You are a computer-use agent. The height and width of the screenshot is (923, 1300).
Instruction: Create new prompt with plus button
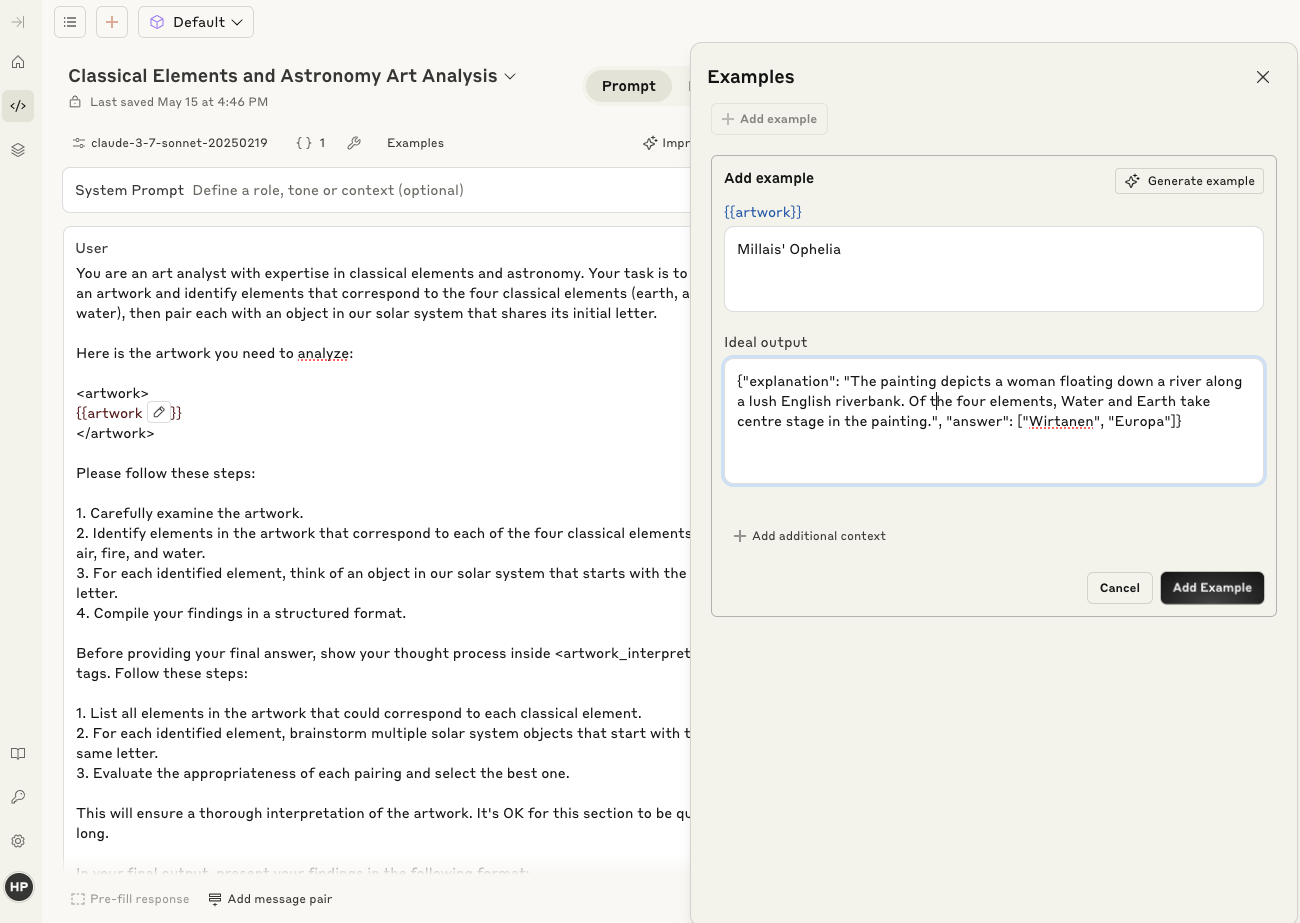pyautogui.click(x=112, y=22)
